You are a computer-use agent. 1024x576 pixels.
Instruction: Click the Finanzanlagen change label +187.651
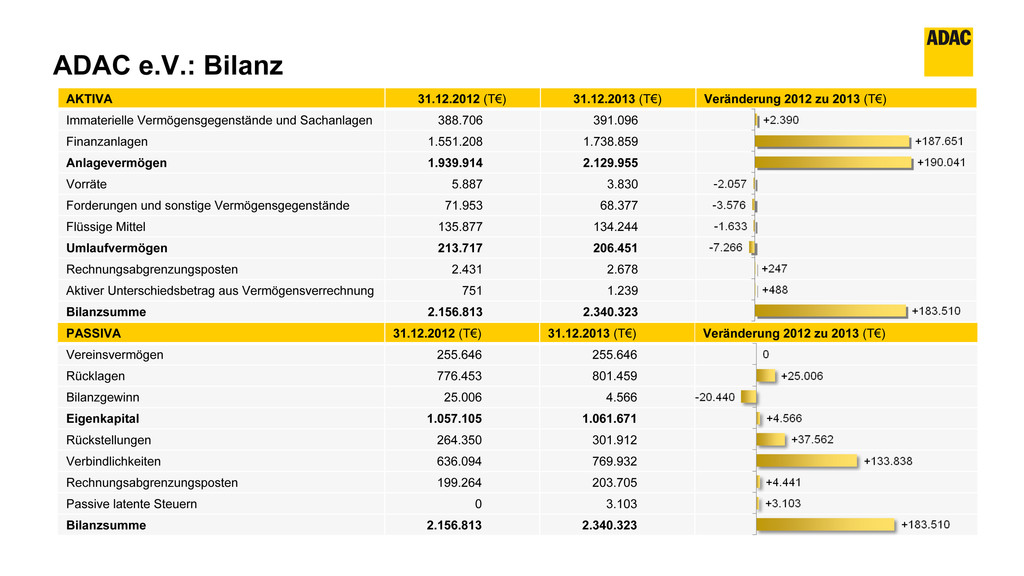pyautogui.click(x=939, y=141)
